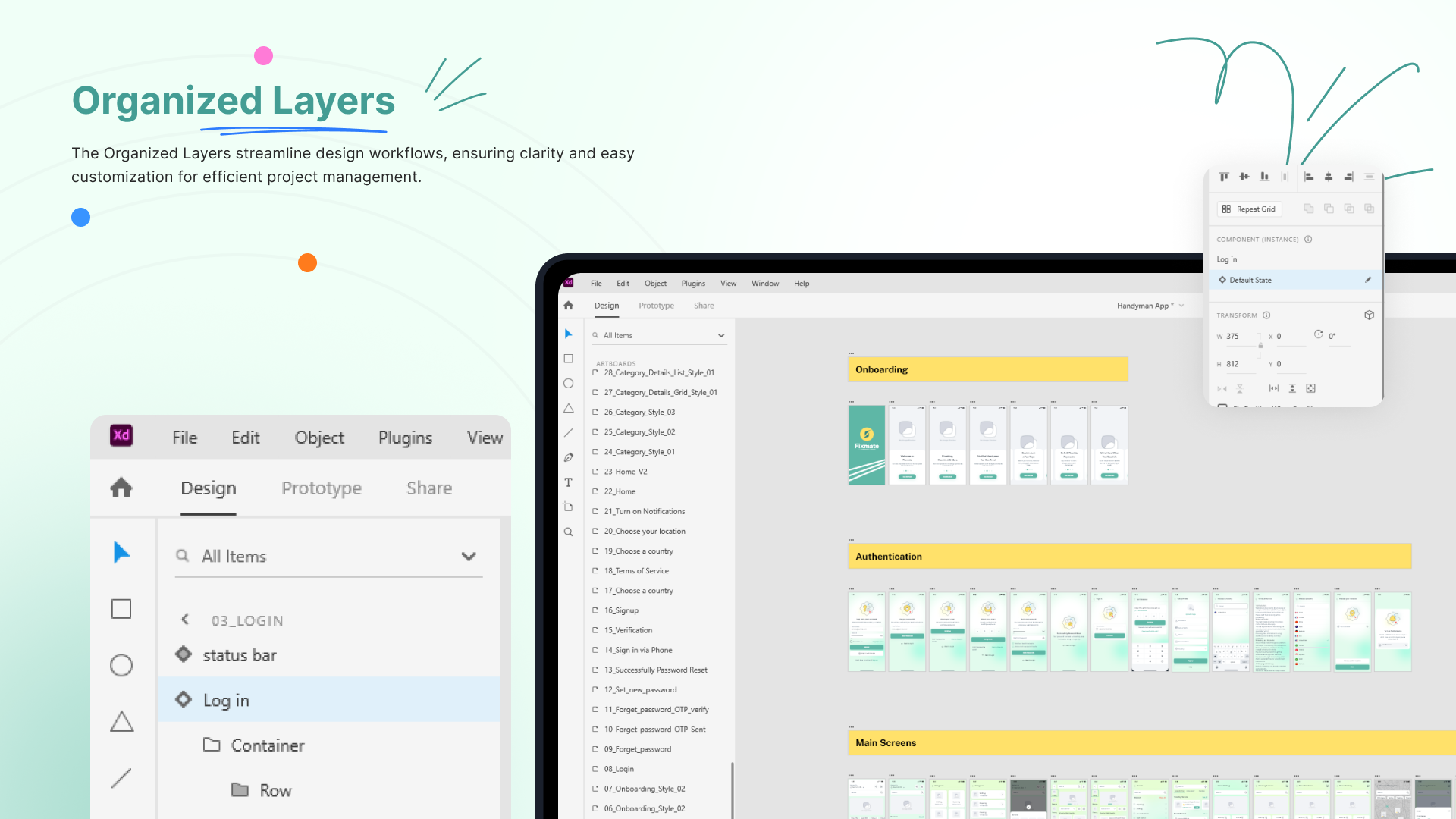Select the Polygon triangle tool in large toolbar

click(121, 721)
